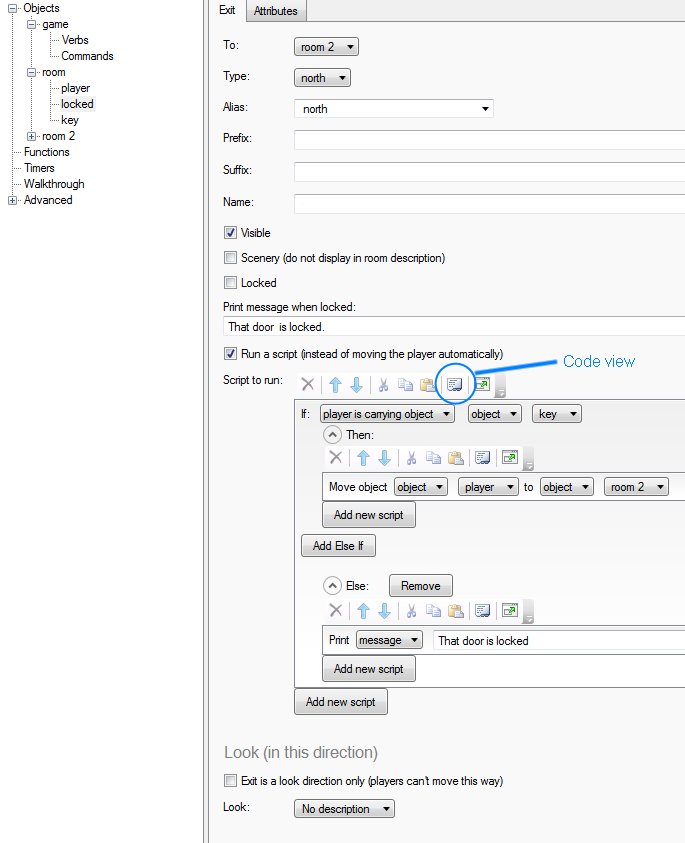The height and width of the screenshot is (843, 685).
Task: Enable the Scenery checkbox
Action: click(231, 258)
